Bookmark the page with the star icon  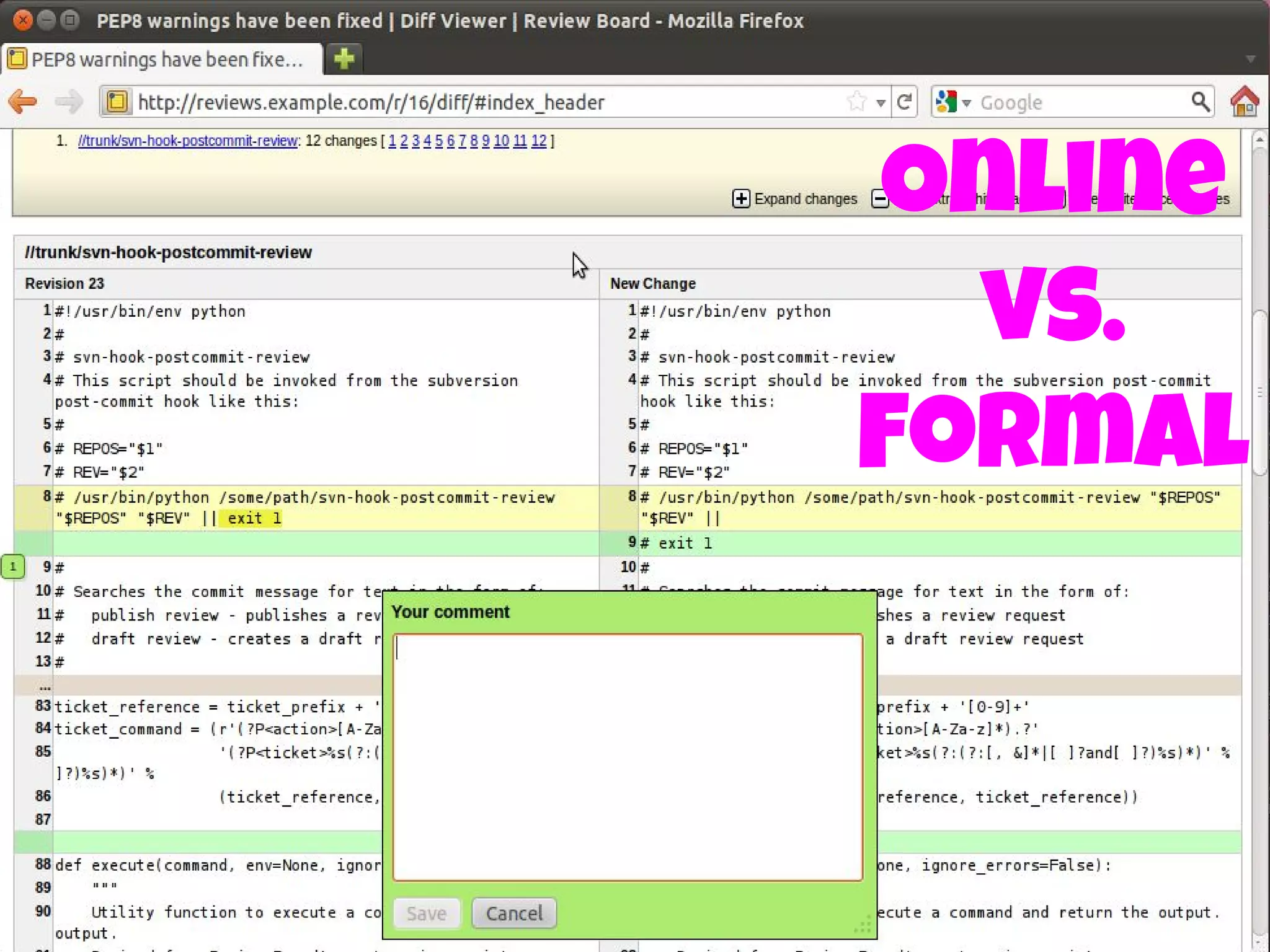pos(857,102)
